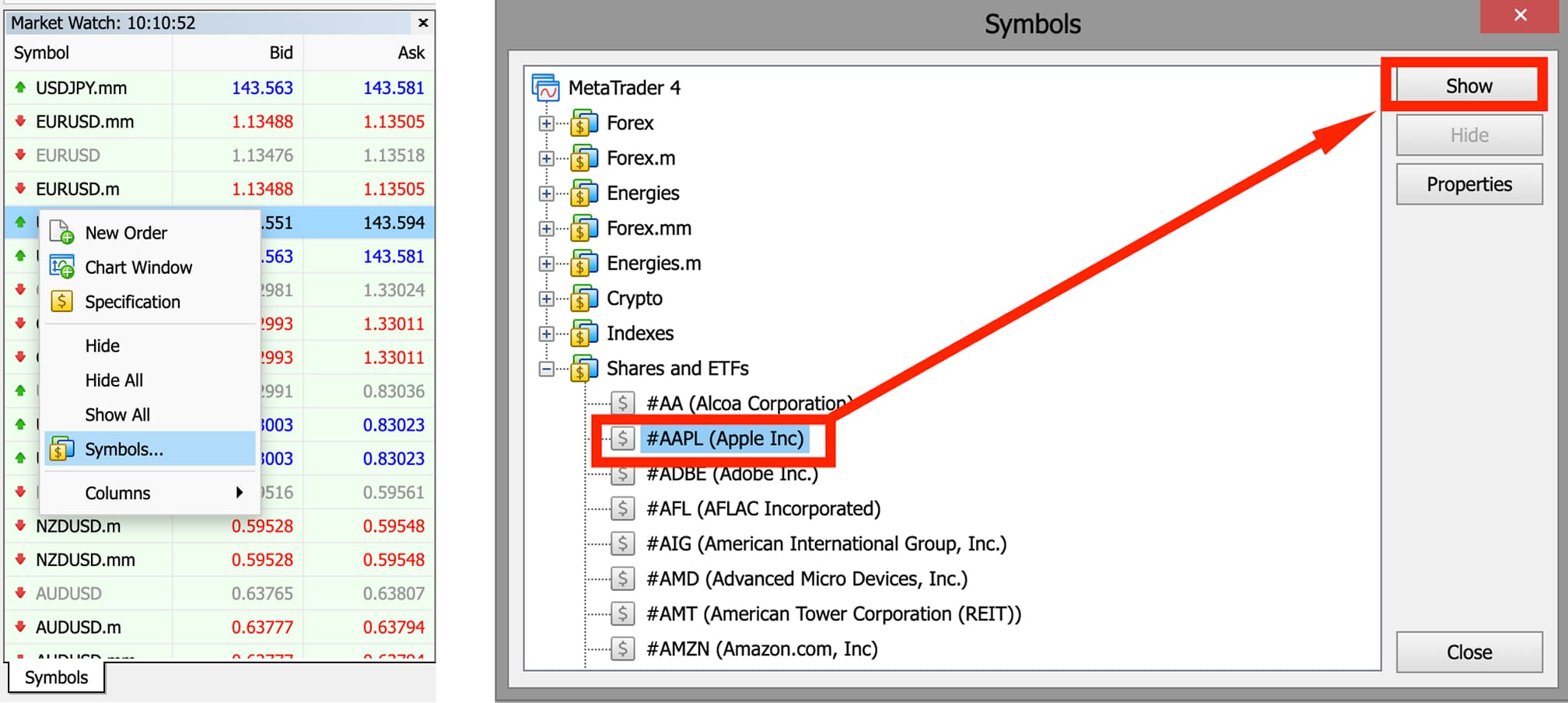Collapse the Shares and ETFs group
This screenshot has width=1568, height=703.
pyautogui.click(x=547, y=369)
